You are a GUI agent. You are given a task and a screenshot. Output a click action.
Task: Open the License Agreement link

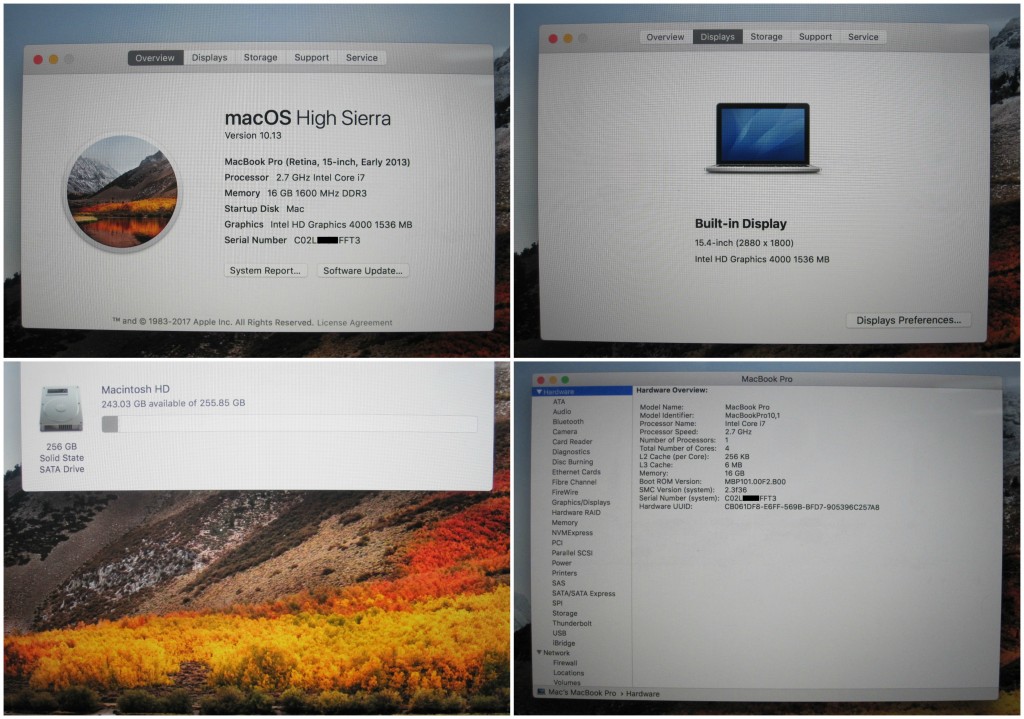pos(355,323)
